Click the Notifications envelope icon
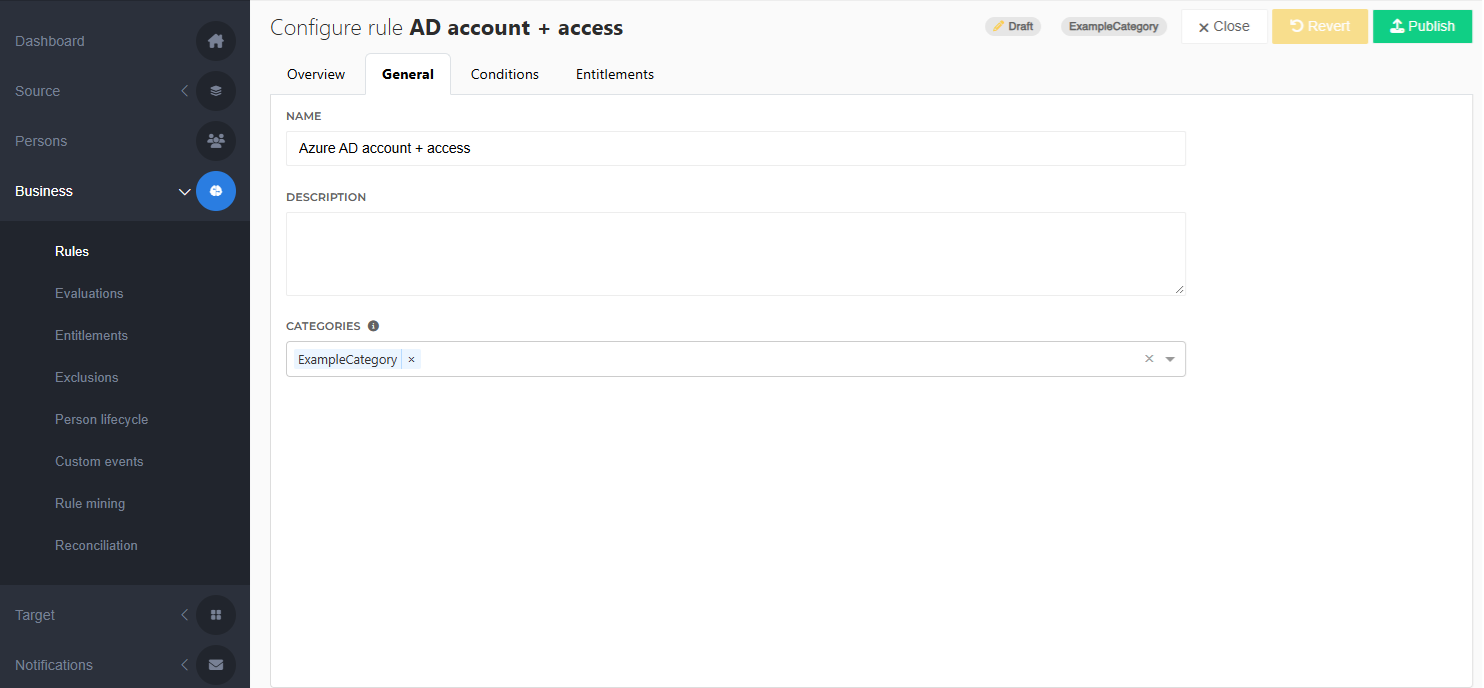Screen dimensions: 1484x688 pos(216,665)
